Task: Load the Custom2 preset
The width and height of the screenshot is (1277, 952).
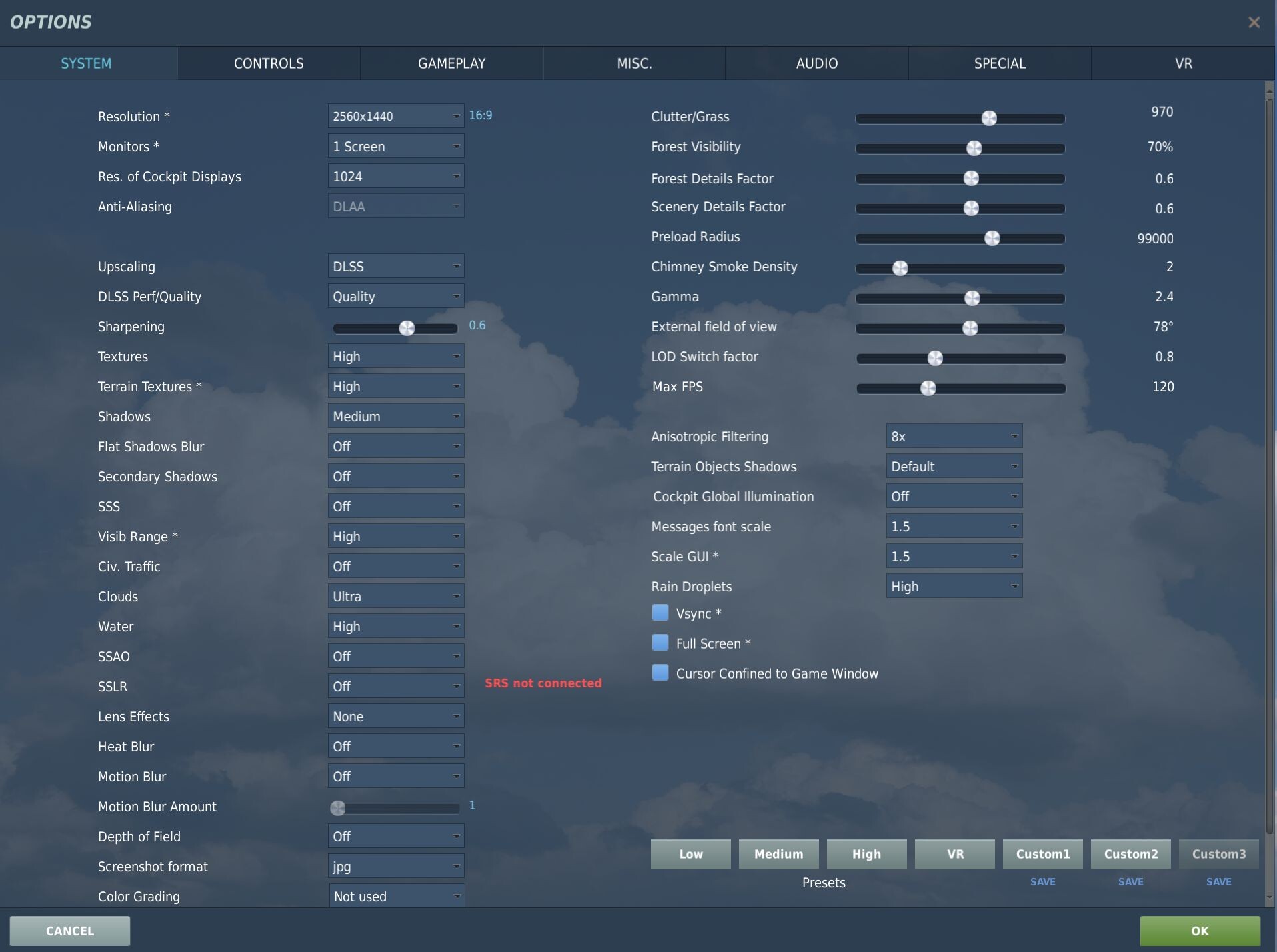Action: point(1131,854)
